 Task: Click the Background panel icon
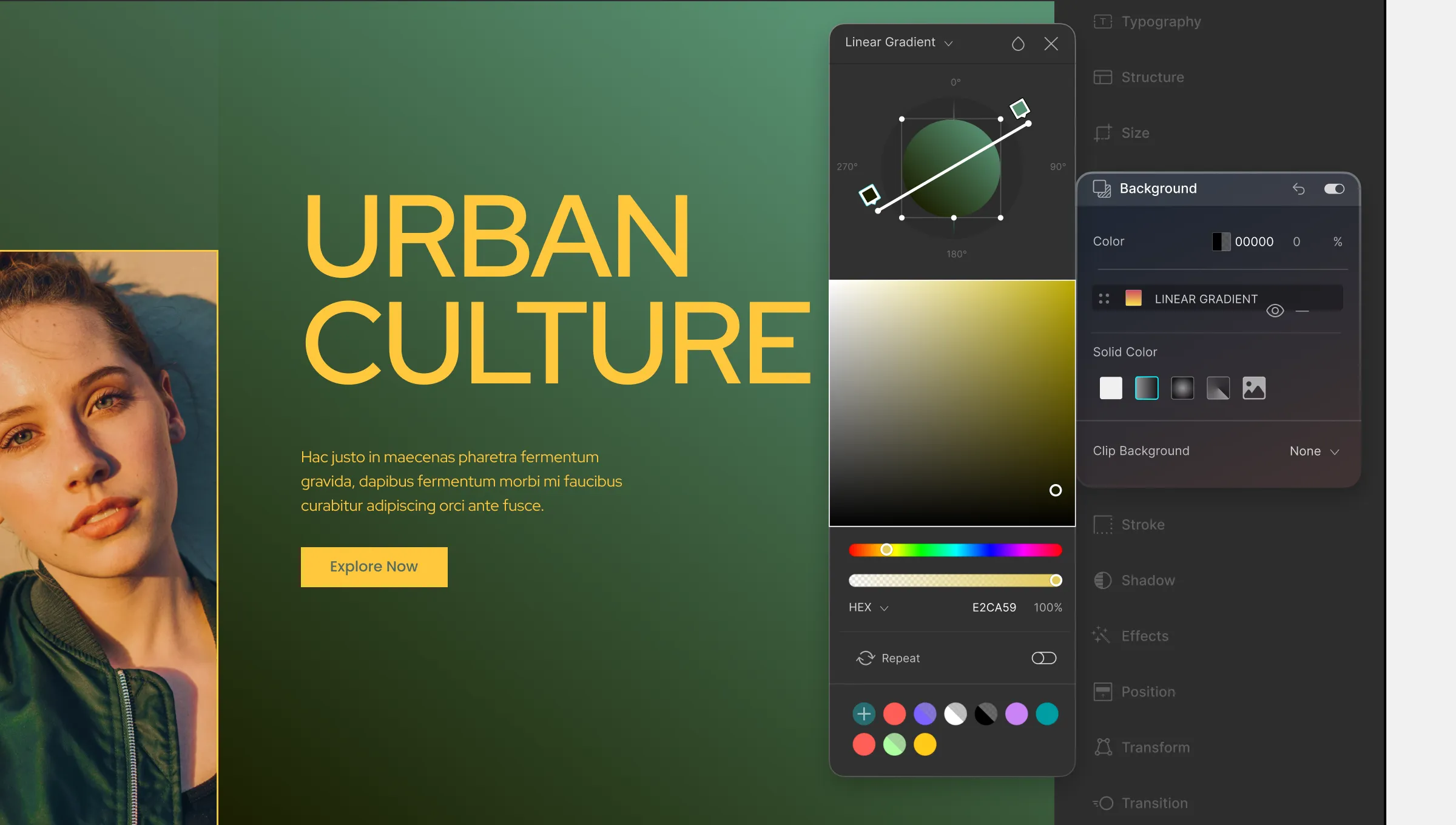[1102, 189]
